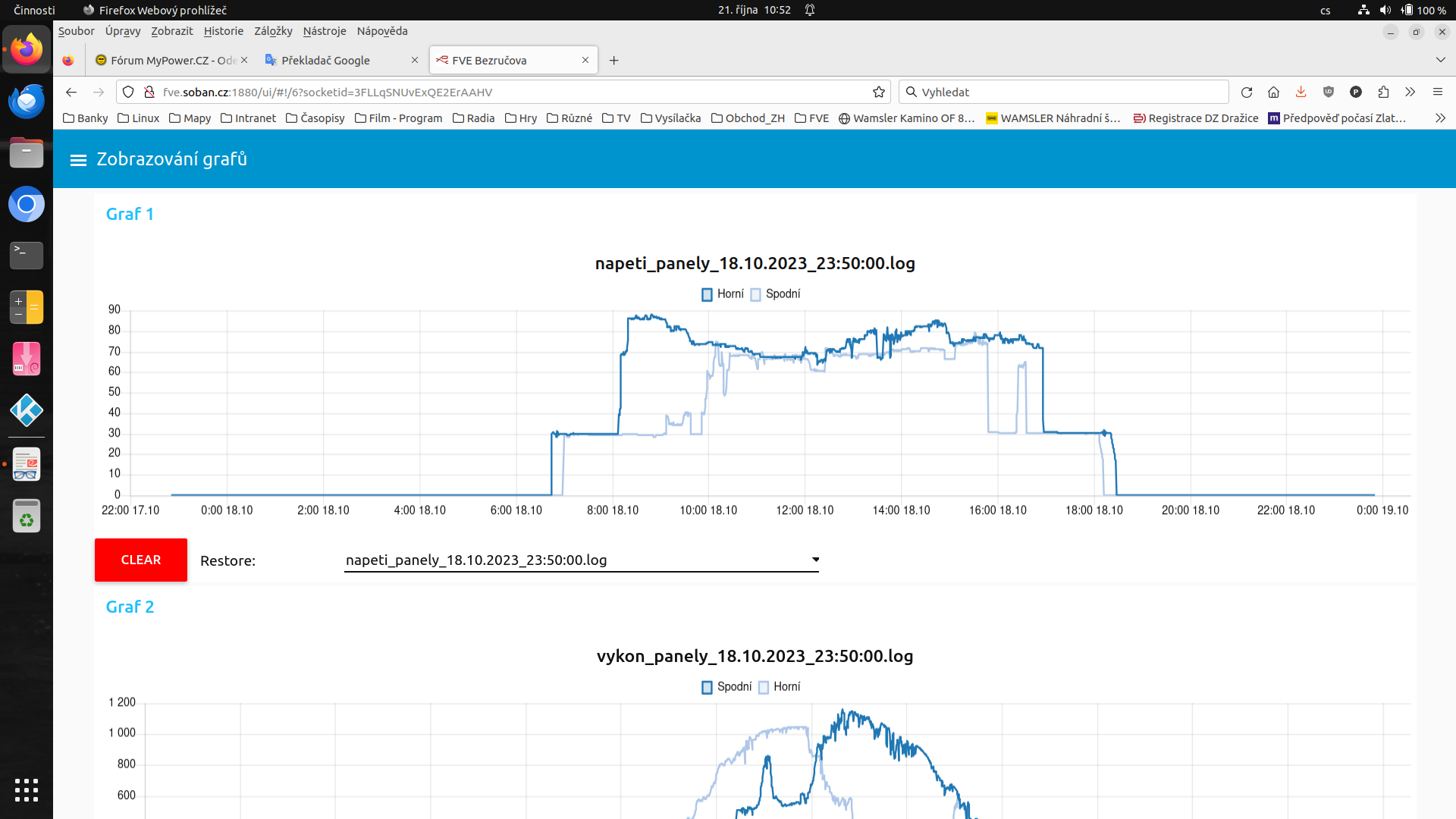Click the back navigation arrow
This screenshot has width=1456, height=819.
click(71, 93)
